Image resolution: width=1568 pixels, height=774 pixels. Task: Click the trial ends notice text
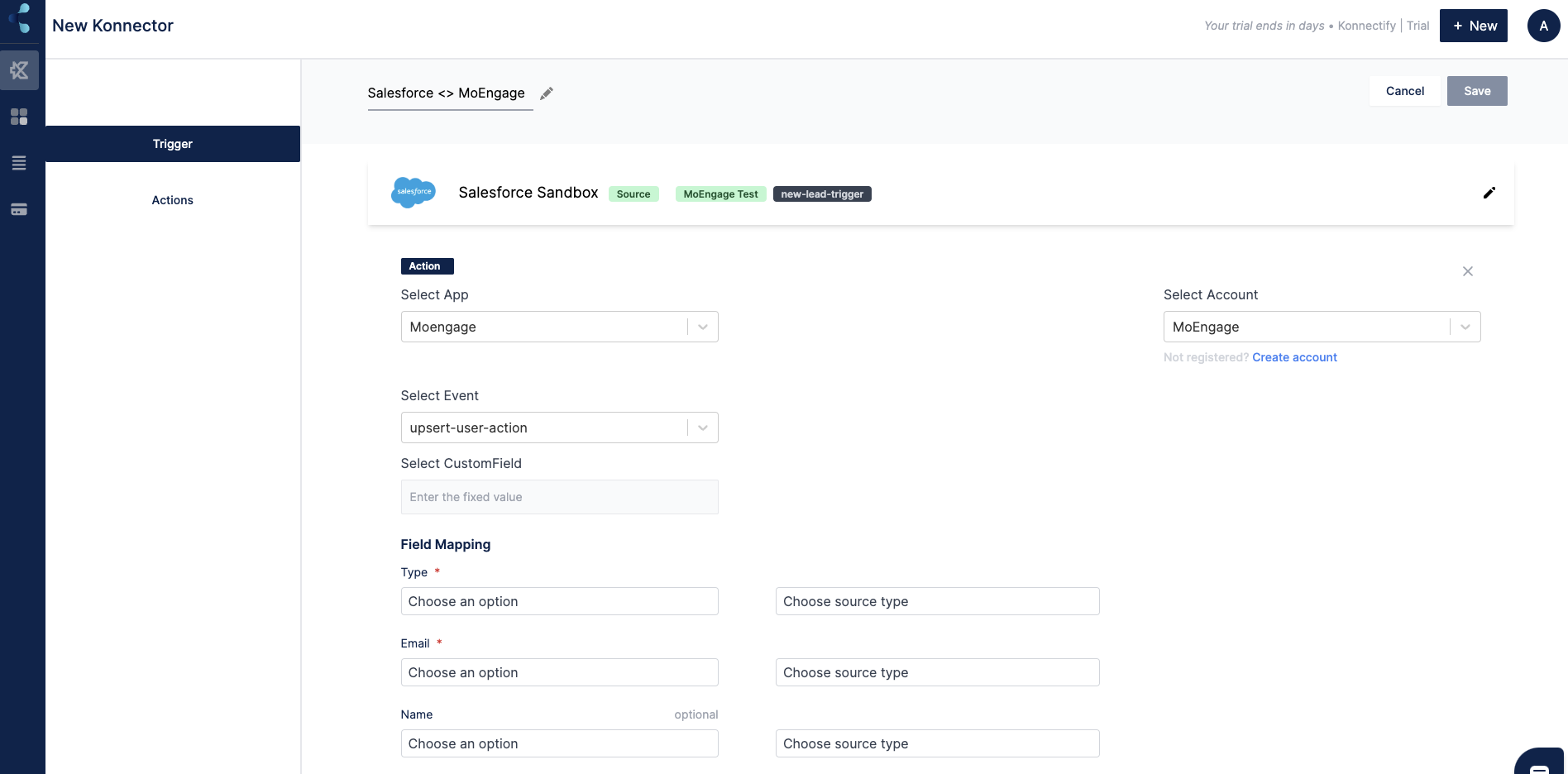(1264, 26)
